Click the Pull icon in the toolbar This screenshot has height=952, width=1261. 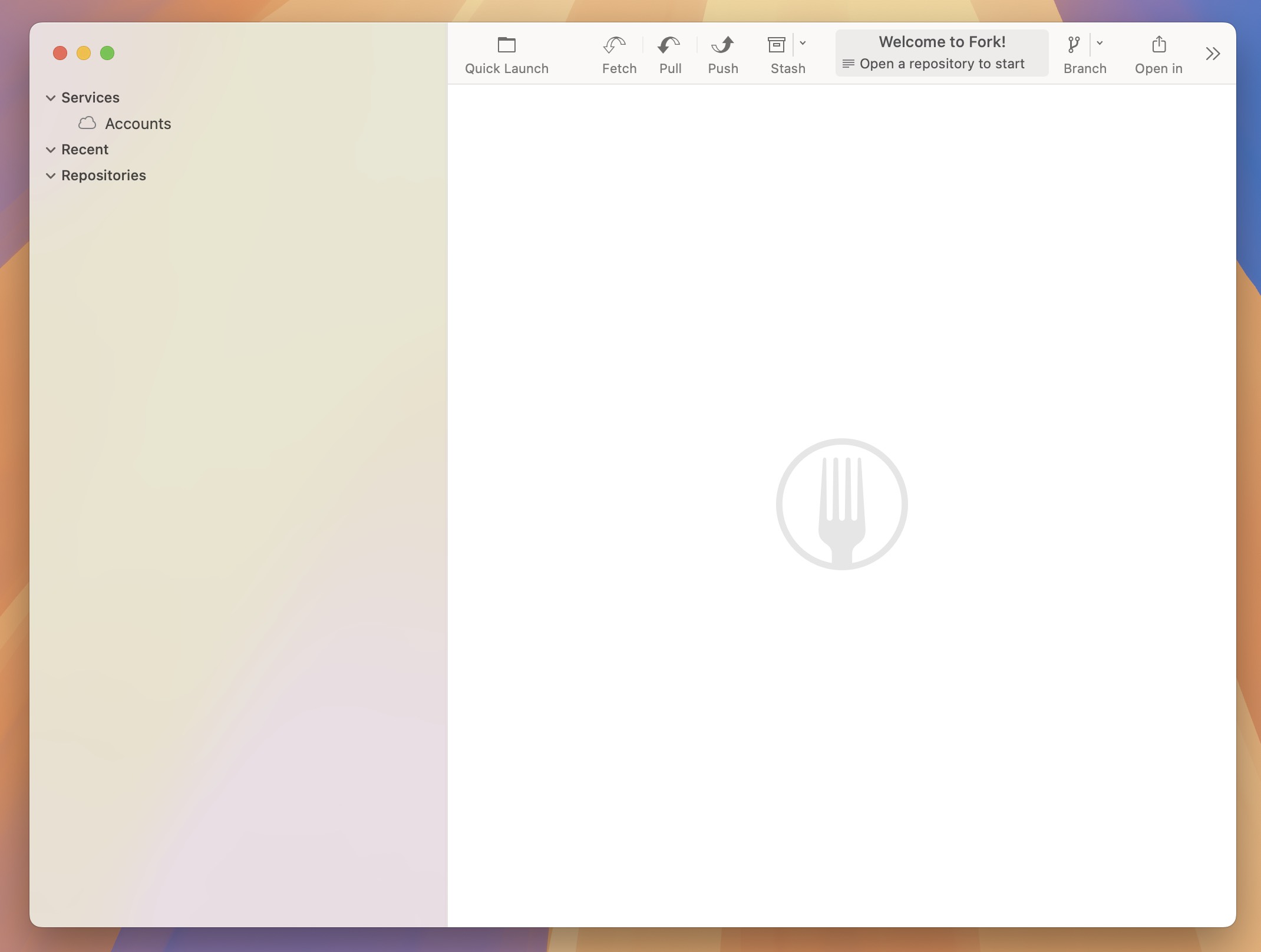(670, 44)
